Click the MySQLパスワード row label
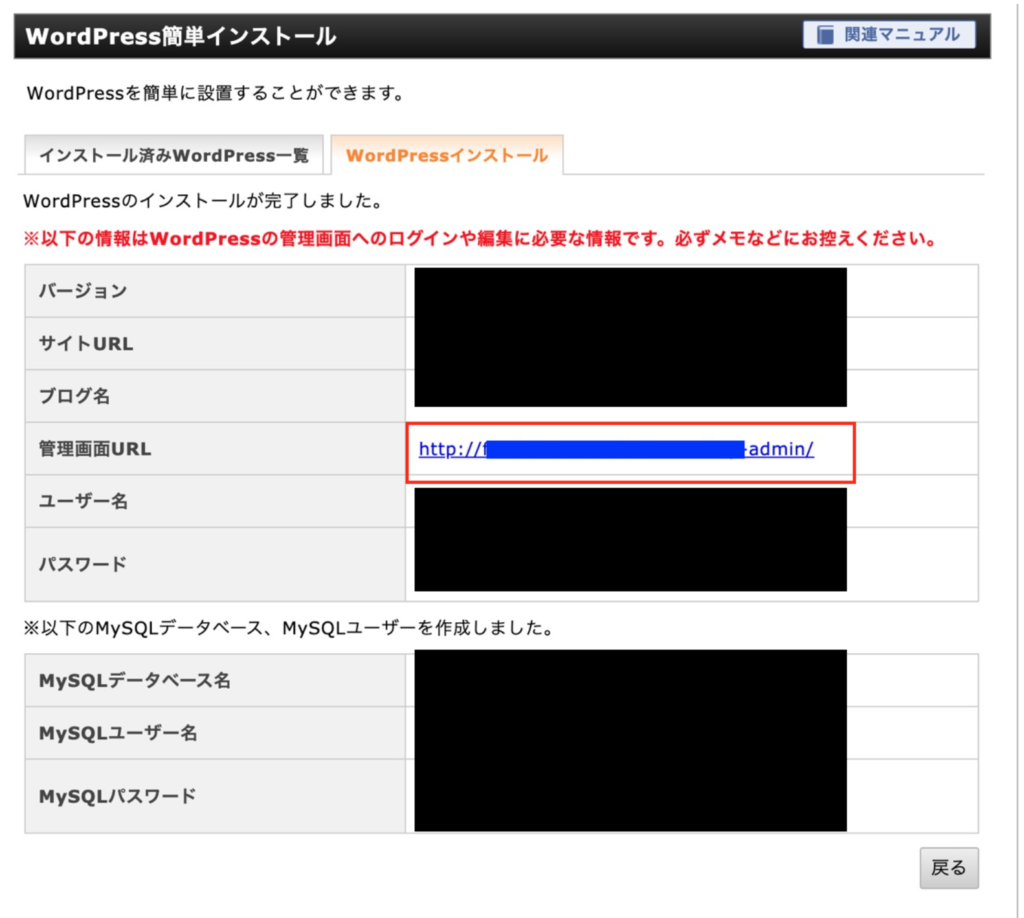This screenshot has height=918, width=1024. tap(118, 797)
